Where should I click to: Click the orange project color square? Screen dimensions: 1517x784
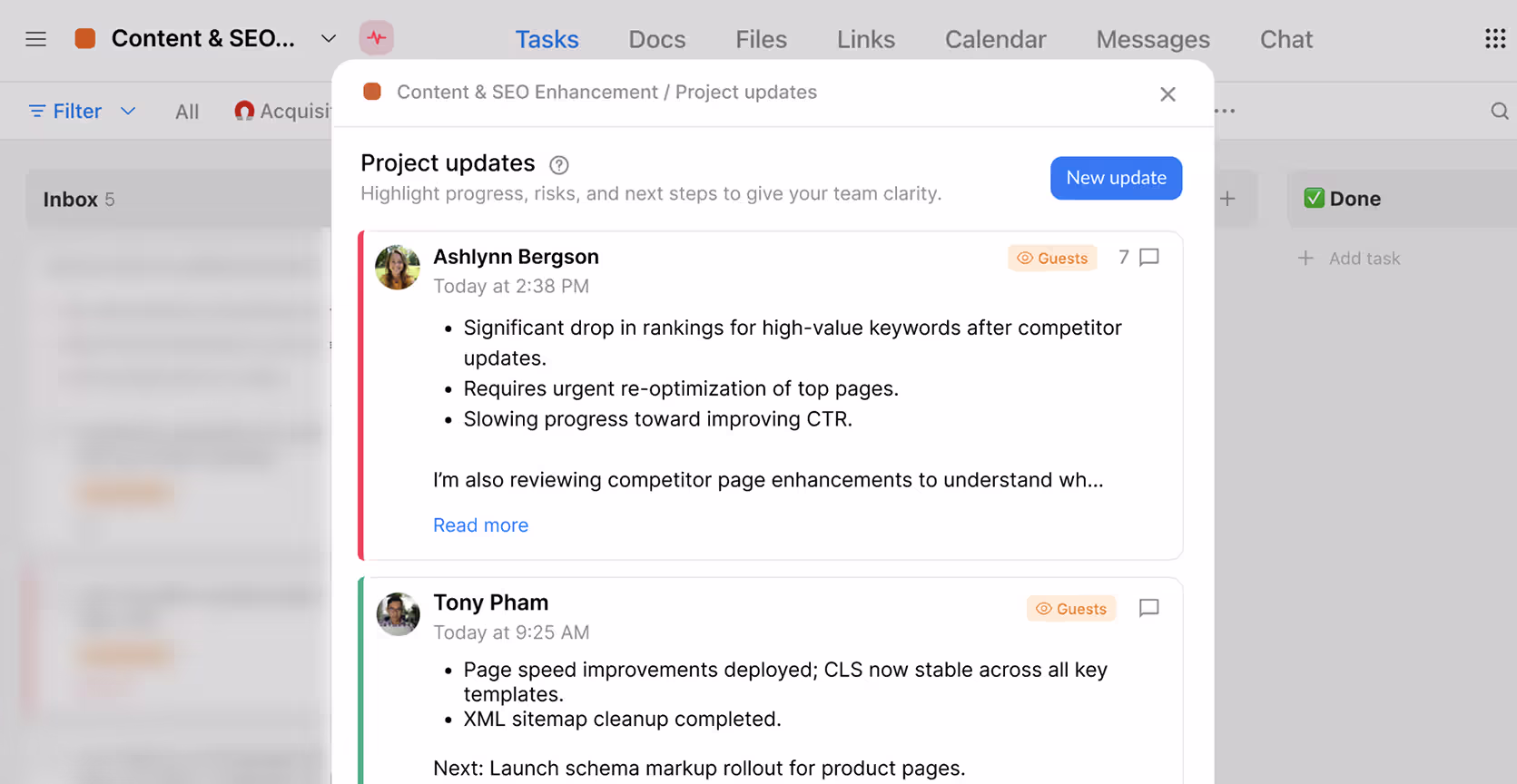pos(85,38)
